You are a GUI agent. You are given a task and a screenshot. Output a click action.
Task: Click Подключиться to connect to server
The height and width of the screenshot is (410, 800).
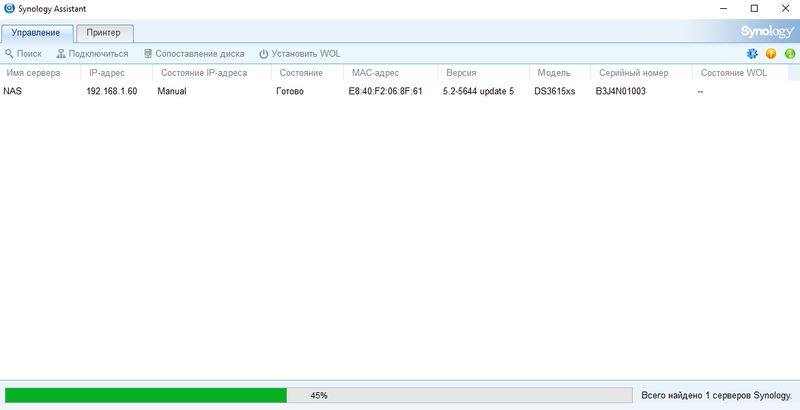coord(92,54)
